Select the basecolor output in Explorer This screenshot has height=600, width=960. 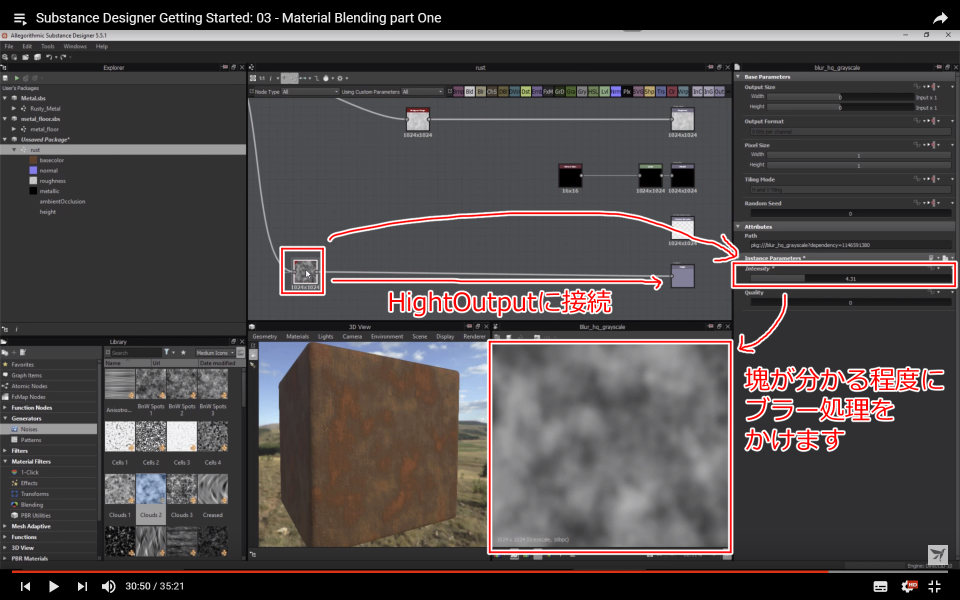click(x=51, y=160)
